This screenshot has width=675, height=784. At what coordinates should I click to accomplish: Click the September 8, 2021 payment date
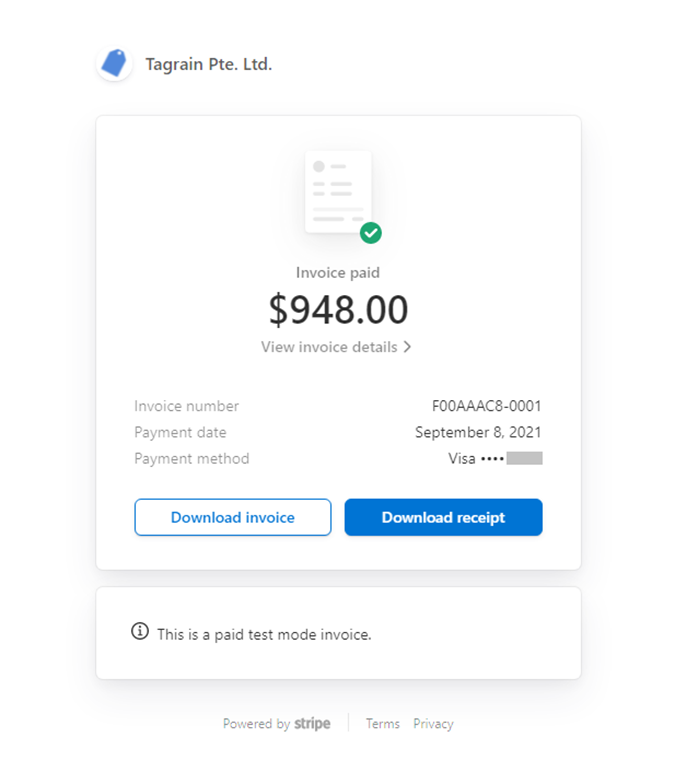tap(478, 433)
